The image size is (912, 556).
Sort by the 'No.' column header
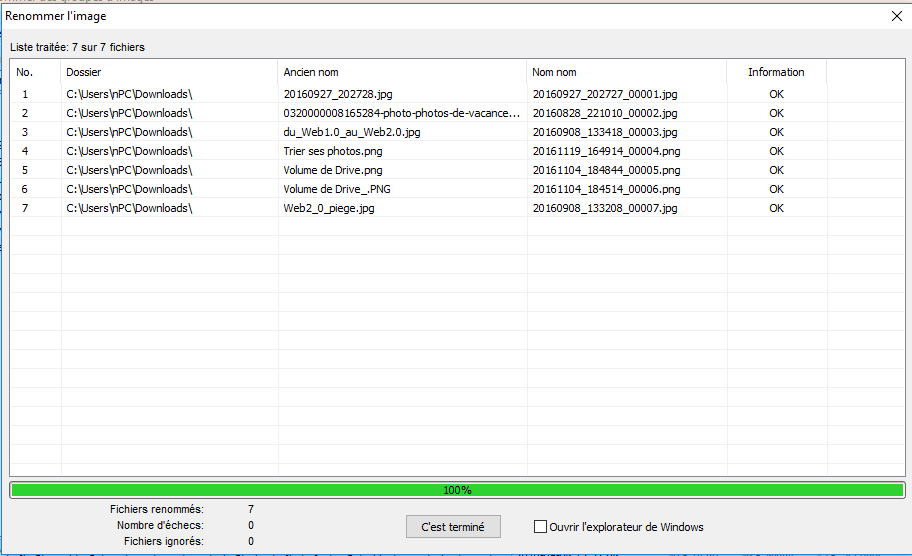tap(36, 72)
